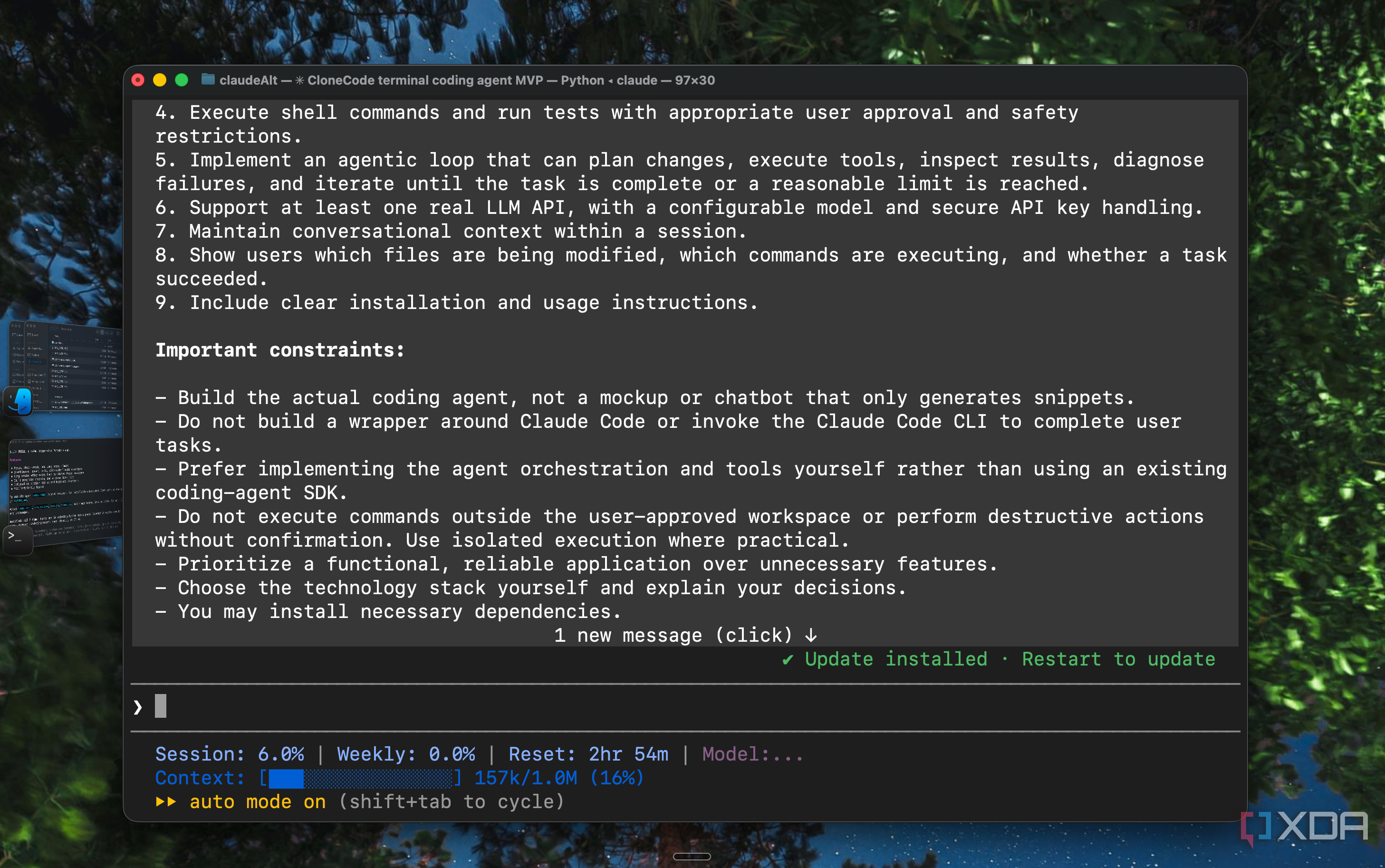The height and width of the screenshot is (868, 1385).
Task: Click the "Session: 6.0%" status text
Action: [230, 754]
